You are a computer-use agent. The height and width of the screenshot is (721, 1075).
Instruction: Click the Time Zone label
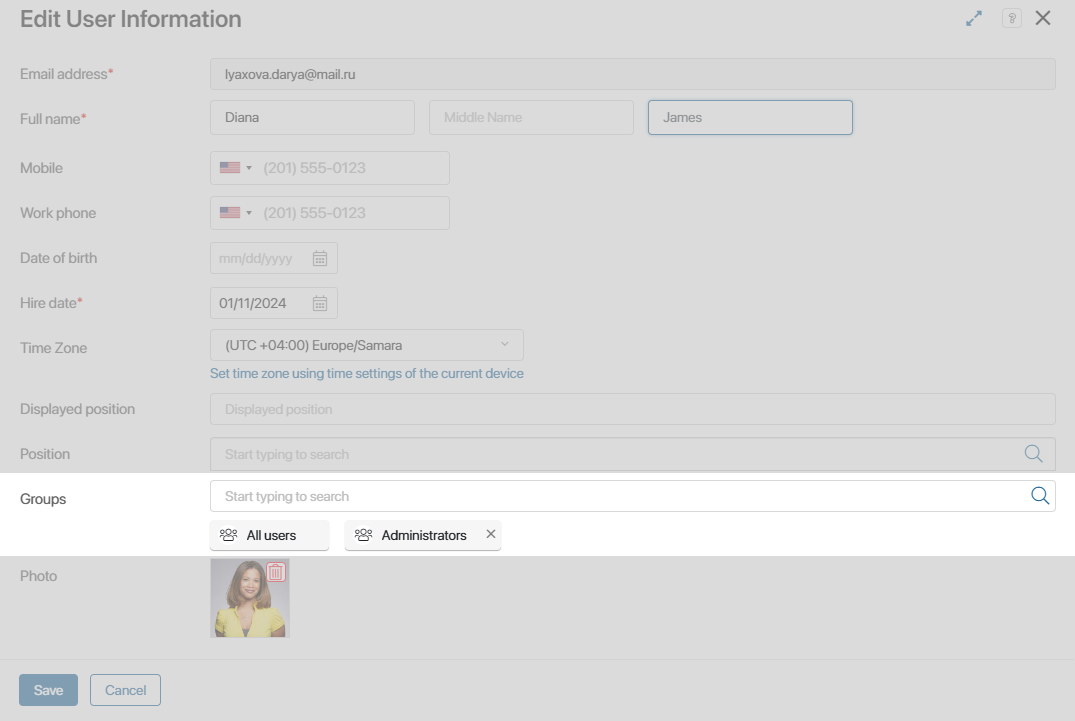pyautogui.click(x=53, y=348)
